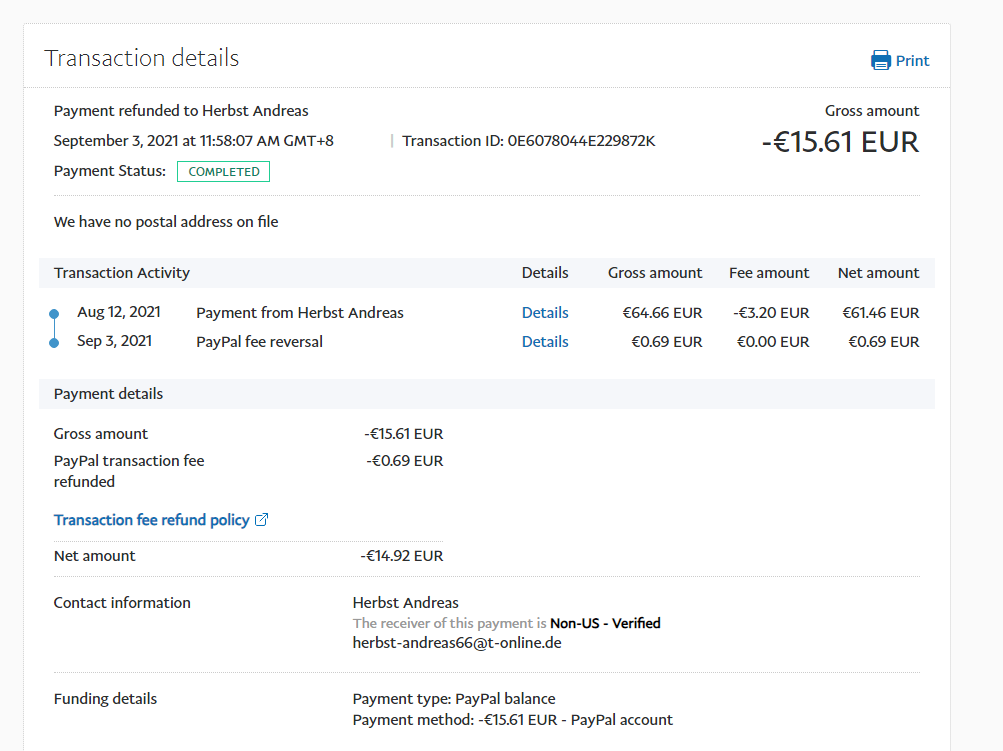Click the COMPLETED payment status badge

223,172
